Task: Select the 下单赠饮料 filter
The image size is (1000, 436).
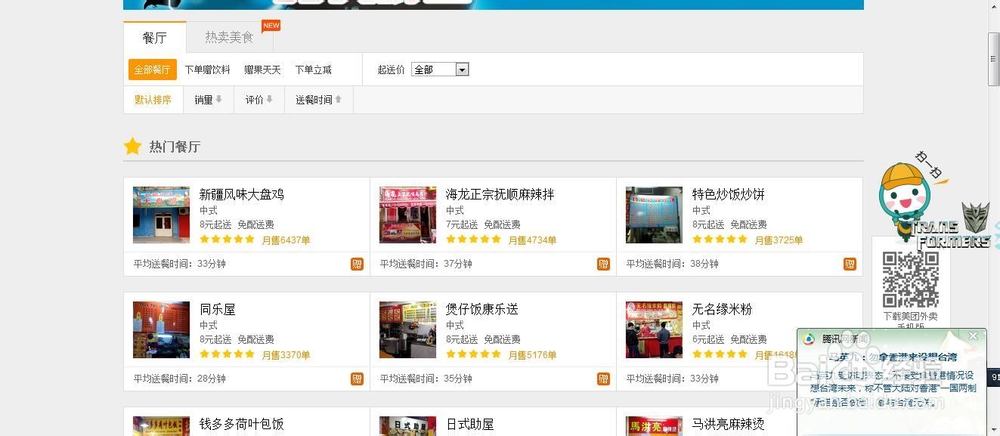Action: 207,69
